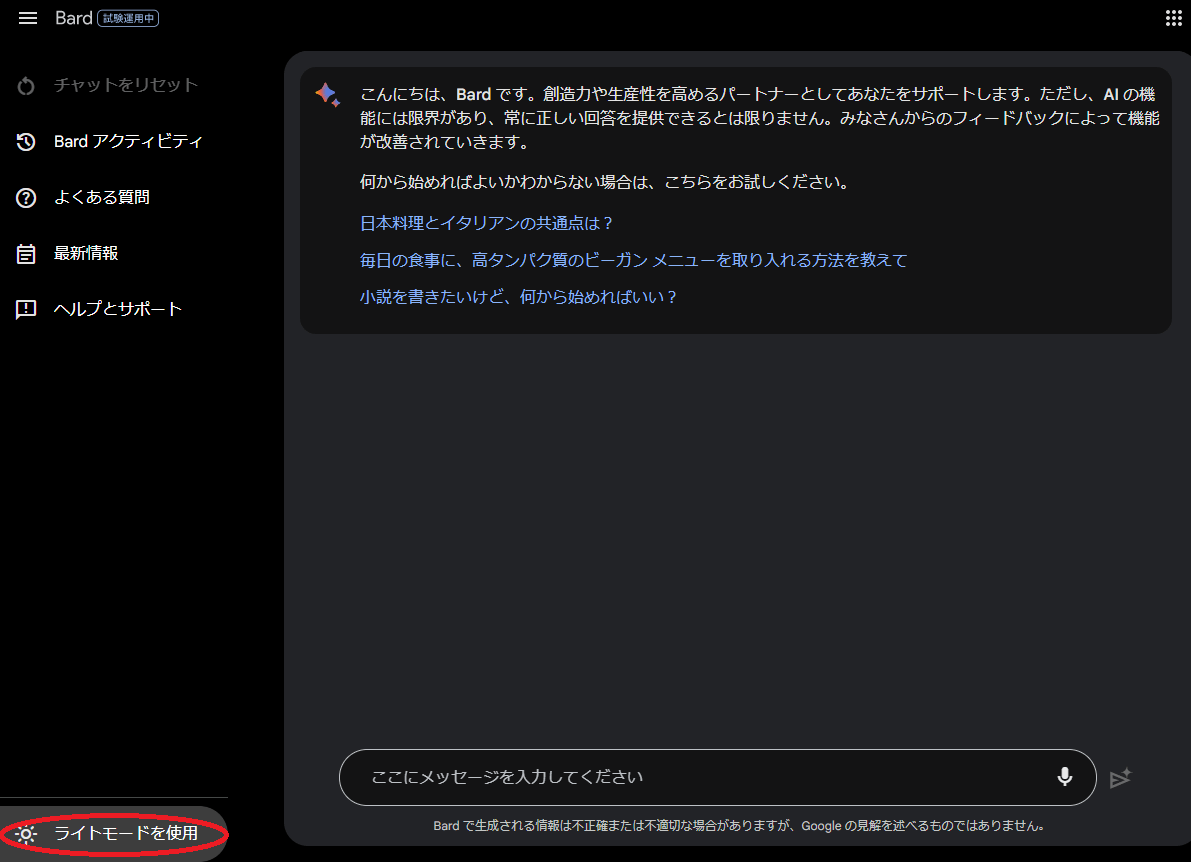Open ヘルプとサポート in the sidebar
This screenshot has height=862, width=1191.
118,309
